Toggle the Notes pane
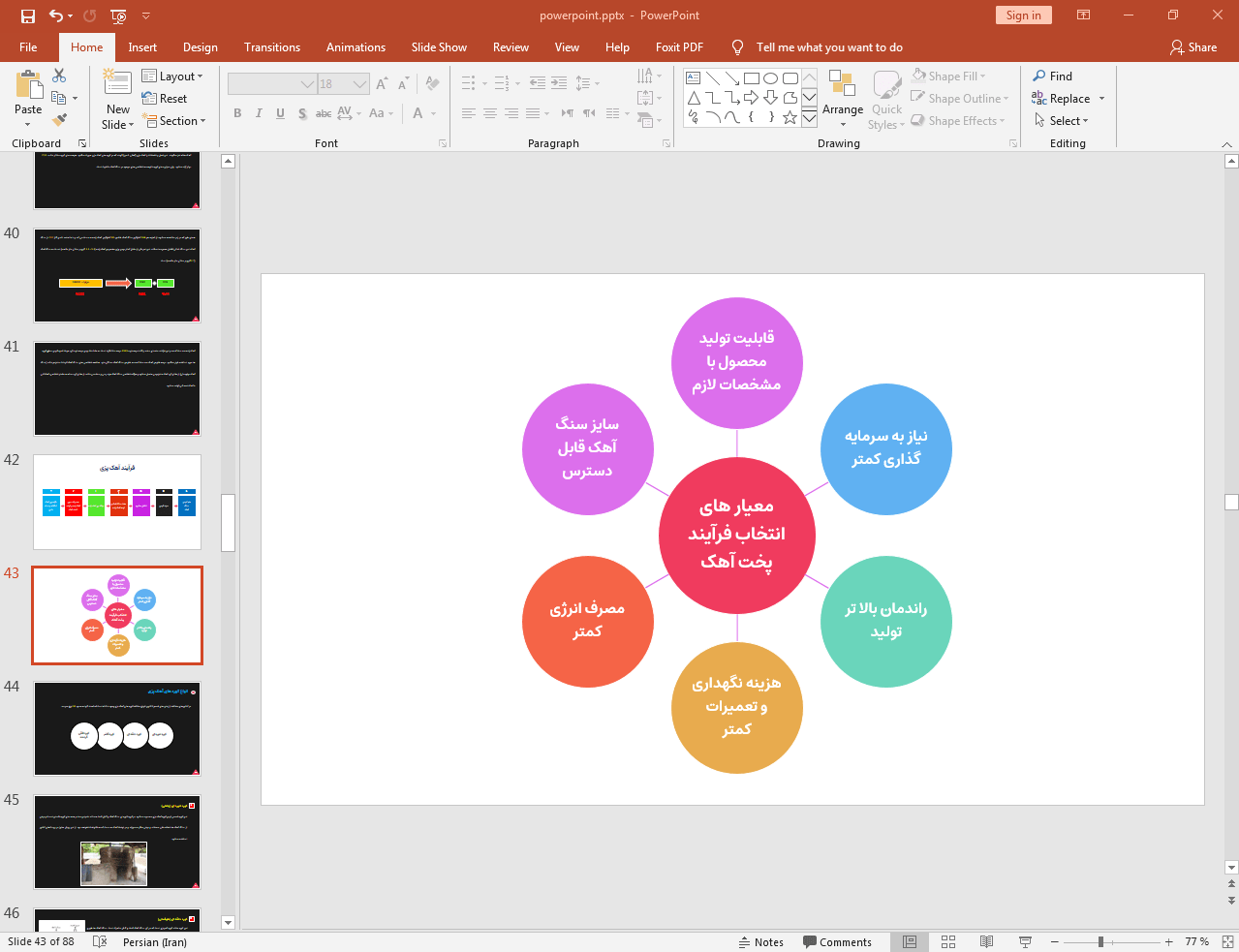 click(x=760, y=941)
